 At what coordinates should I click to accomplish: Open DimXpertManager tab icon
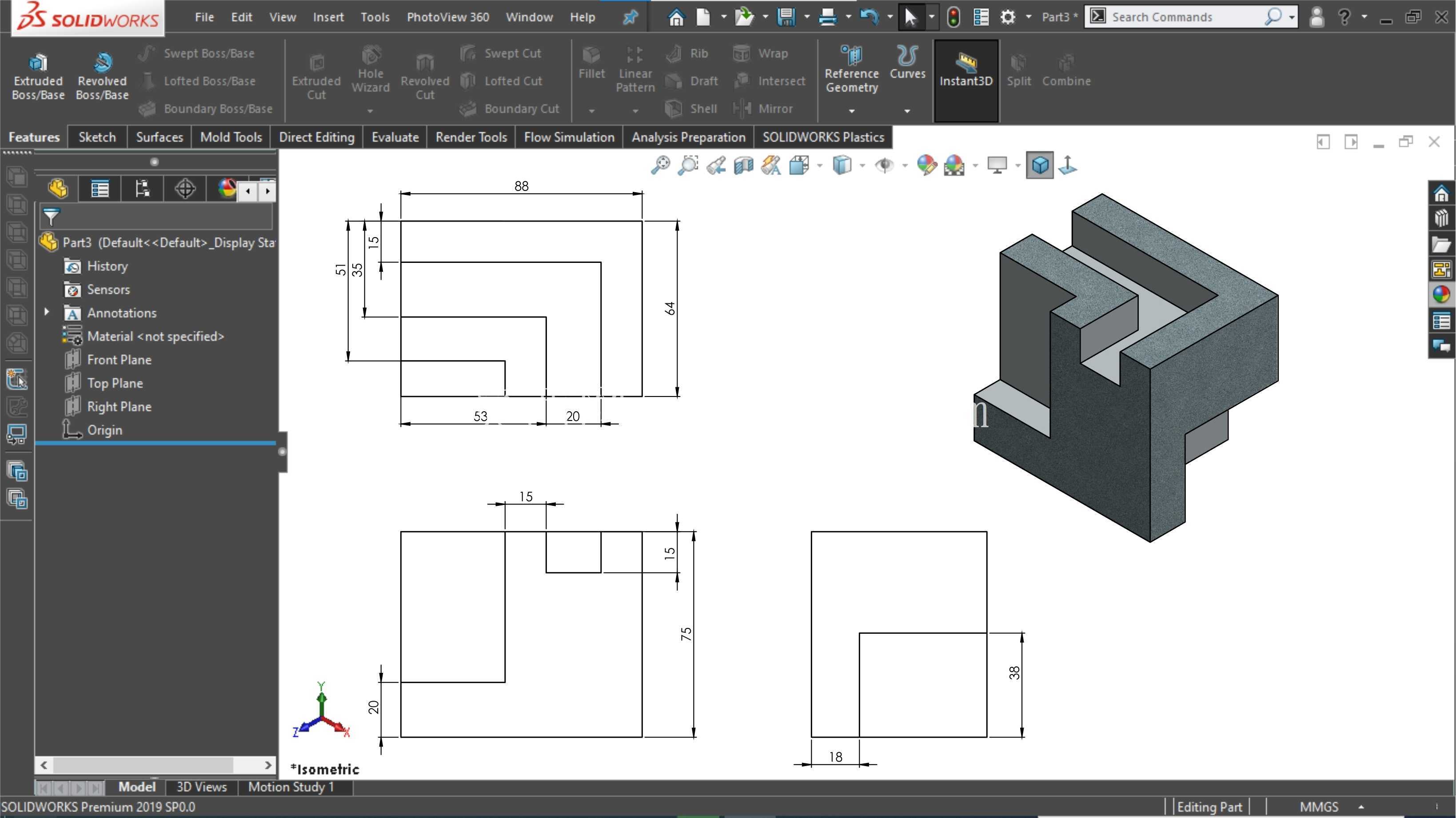click(185, 188)
